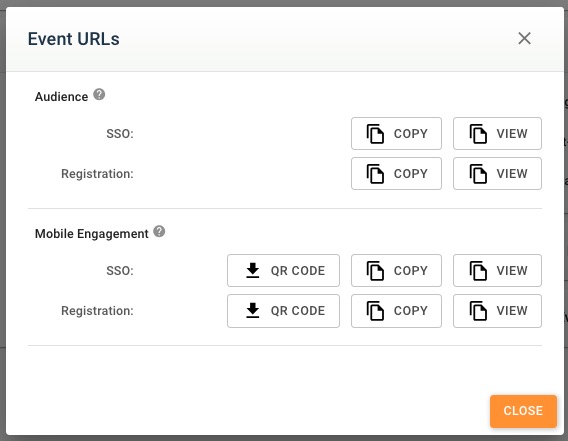Select the Audience section heading
This screenshot has width=568, height=441.
pos(61,97)
